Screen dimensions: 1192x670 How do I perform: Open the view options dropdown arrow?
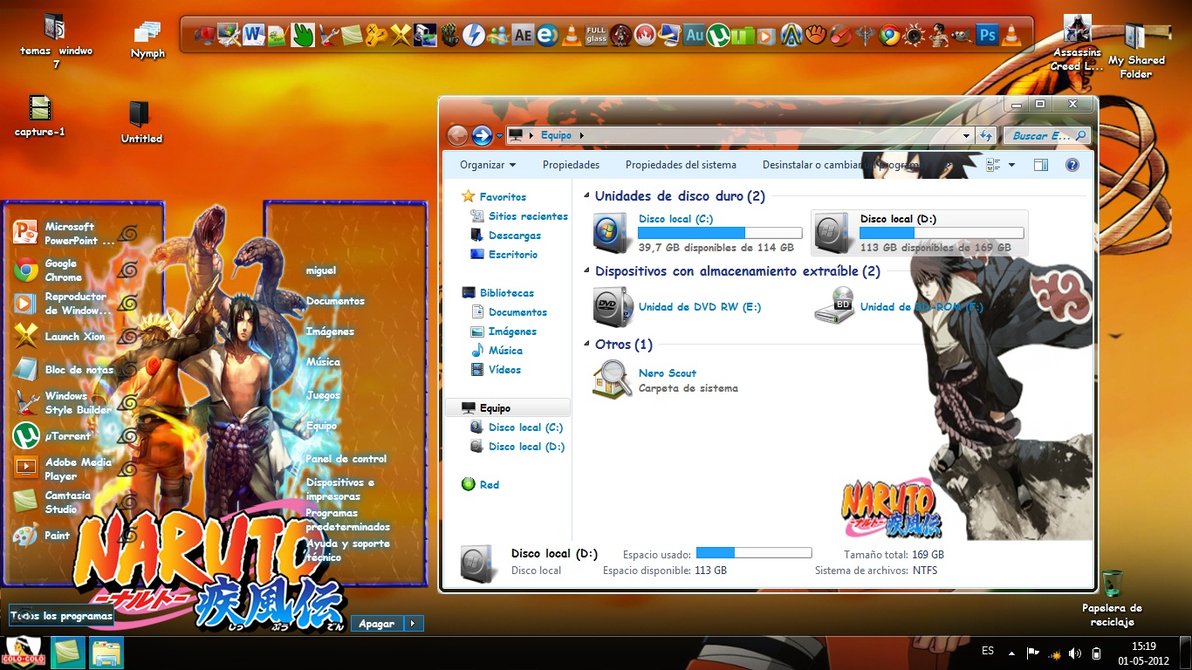(x=1012, y=165)
